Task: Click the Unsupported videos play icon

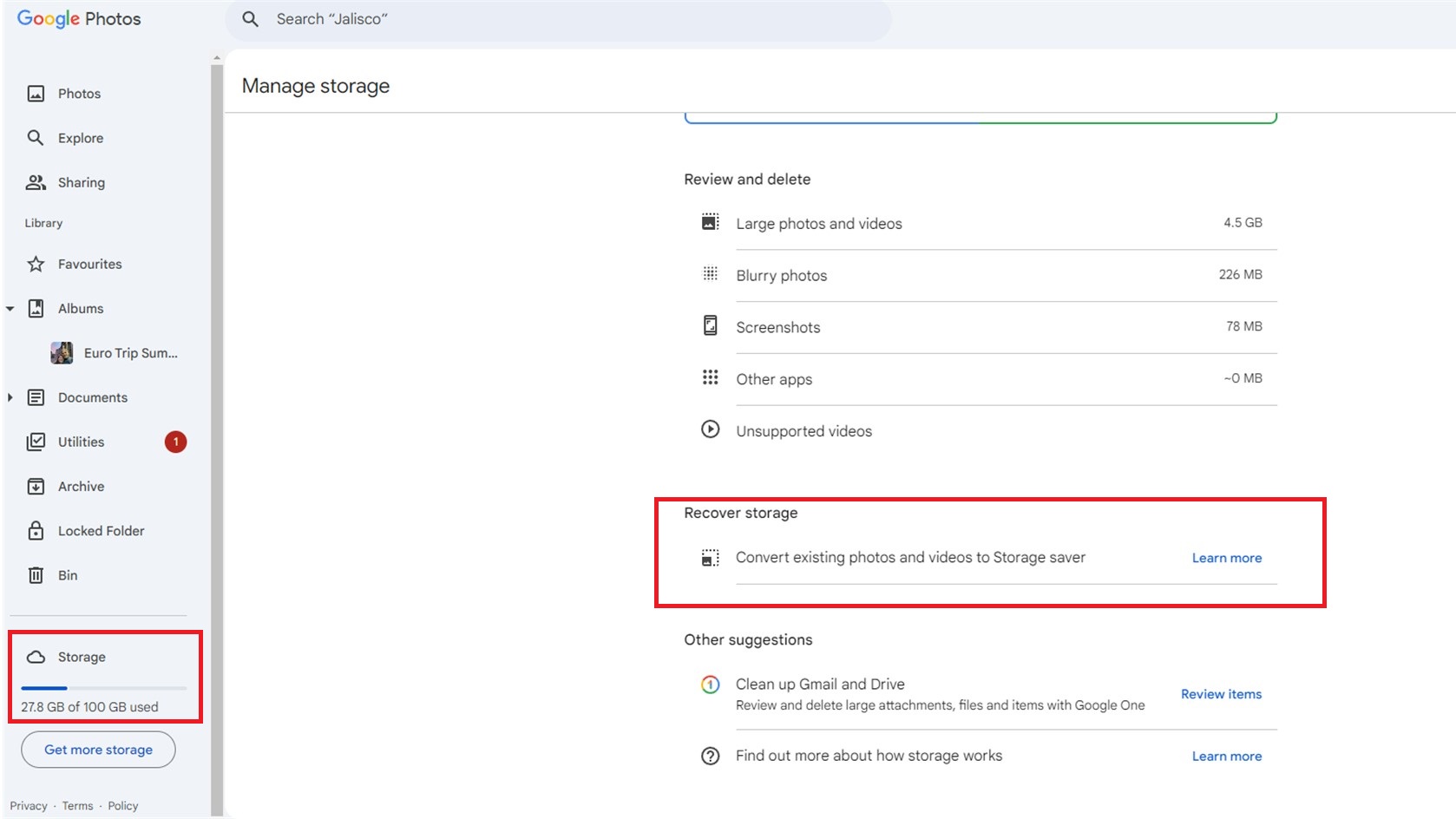Action: point(710,429)
